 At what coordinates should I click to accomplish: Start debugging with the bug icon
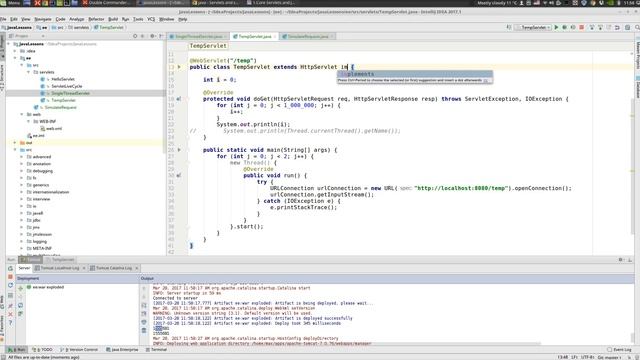(564, 27)
